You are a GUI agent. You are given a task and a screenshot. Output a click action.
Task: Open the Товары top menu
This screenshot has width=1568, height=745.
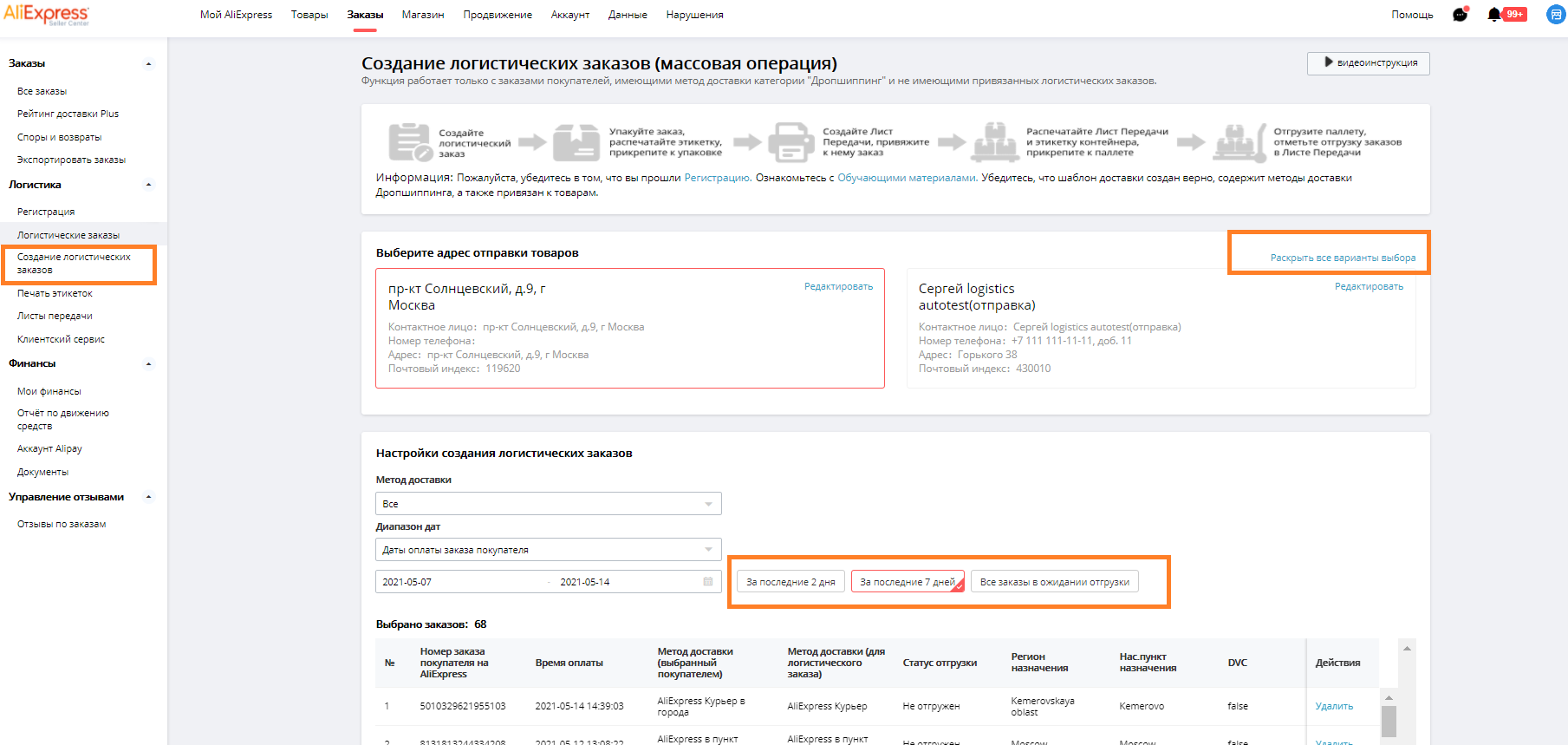[x=309, y=15]
